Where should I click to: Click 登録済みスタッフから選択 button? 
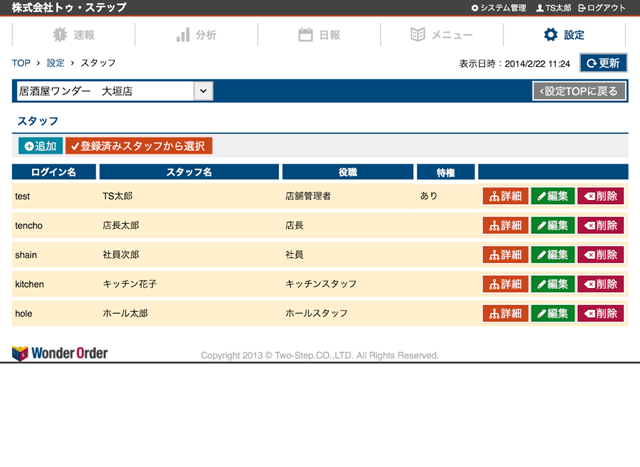click(138, 146)
